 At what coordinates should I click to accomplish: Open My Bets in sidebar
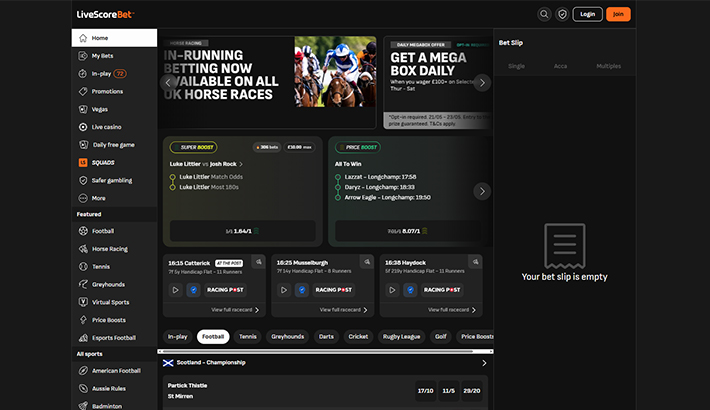114,56
